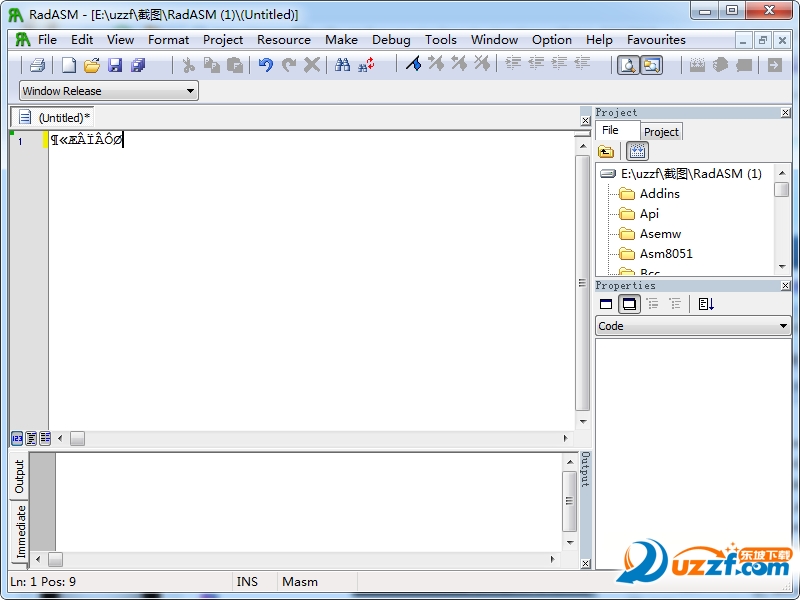Open the Window Release build dropdown
The image size is (800, 600).
(x=109, y=91)
